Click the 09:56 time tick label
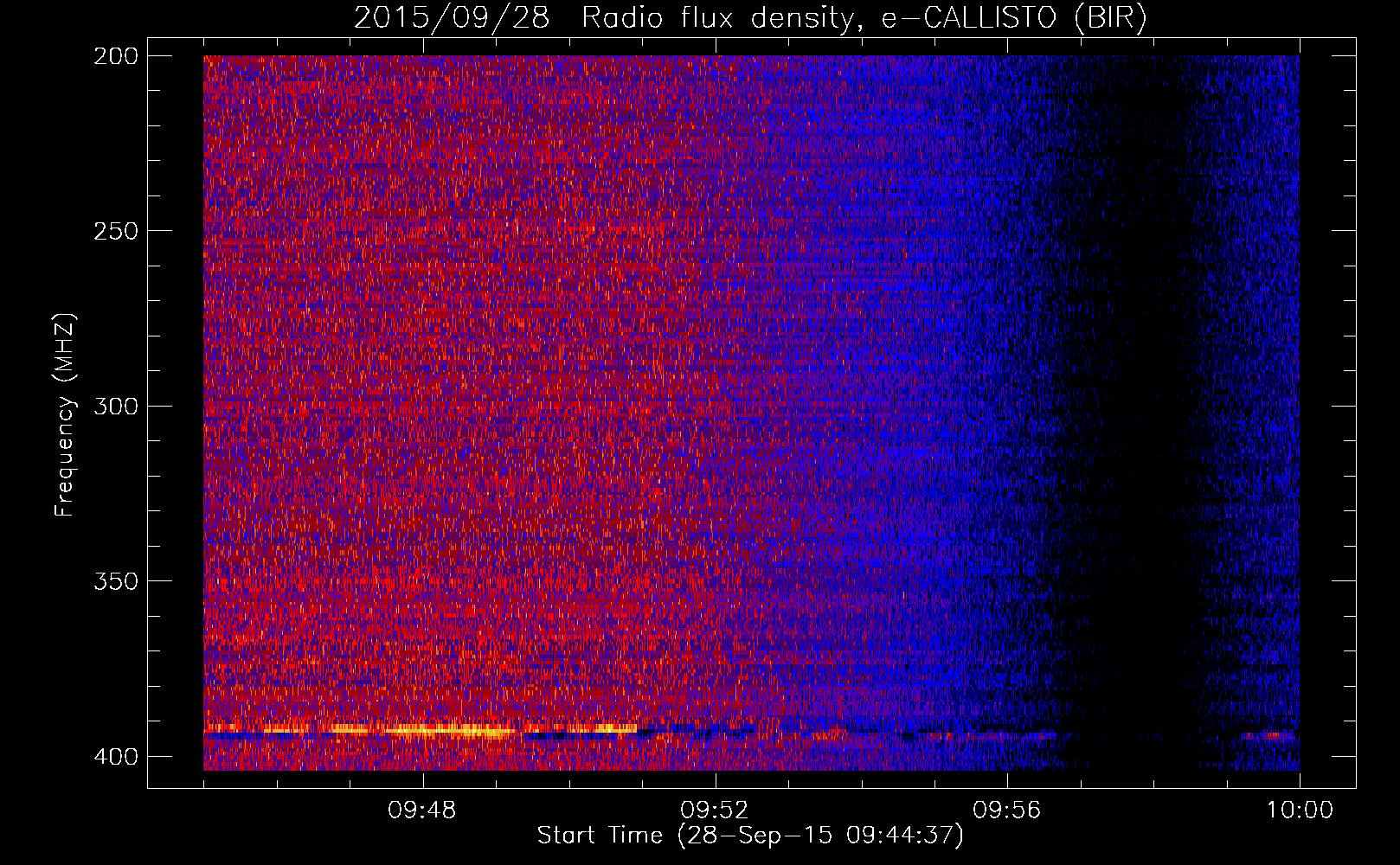The image size is (1400, 865). point(1007,811)
